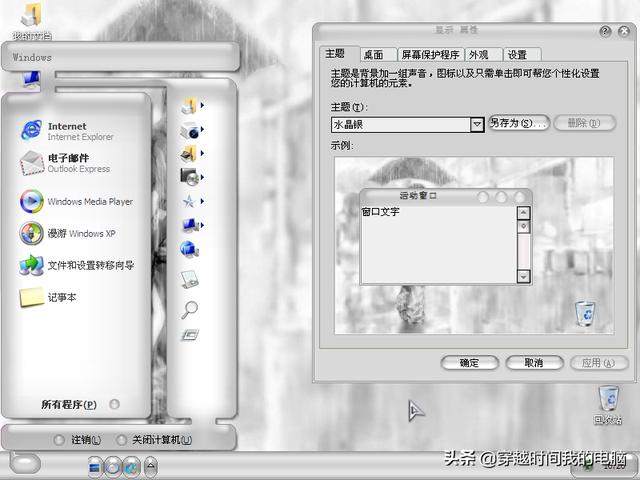Click the recycle bin inside the theme preview

(585, 313)
